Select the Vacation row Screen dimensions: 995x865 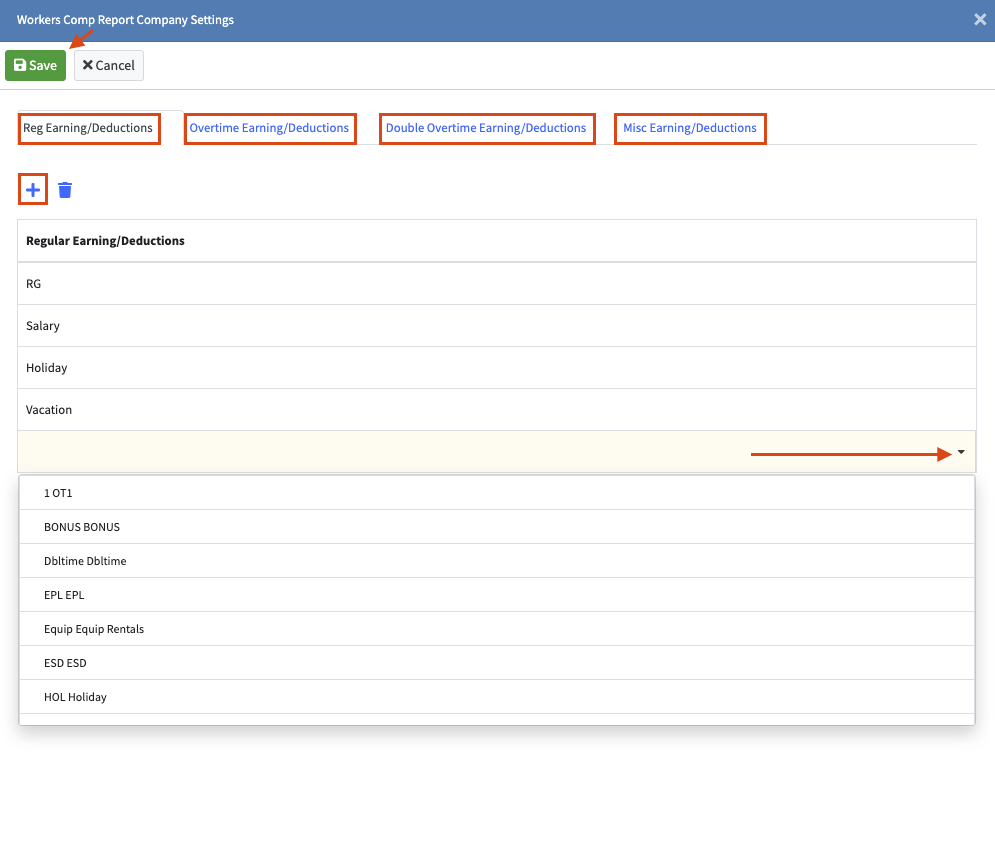click(496, 410)
